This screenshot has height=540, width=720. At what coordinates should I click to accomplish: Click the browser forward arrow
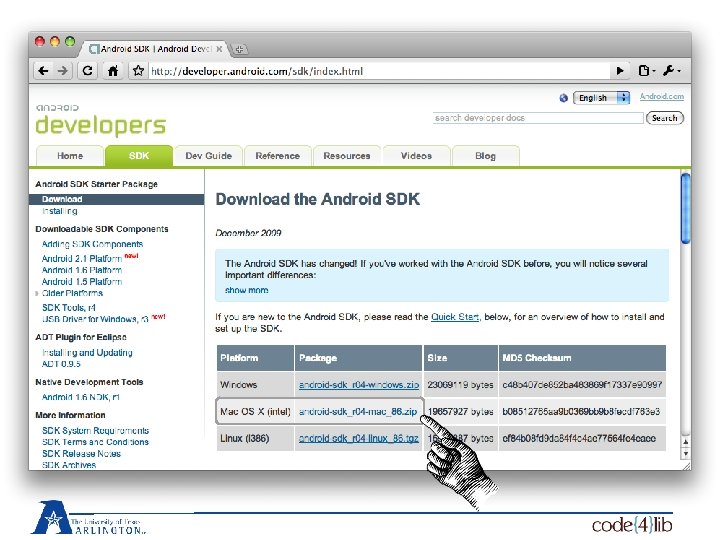63,71
